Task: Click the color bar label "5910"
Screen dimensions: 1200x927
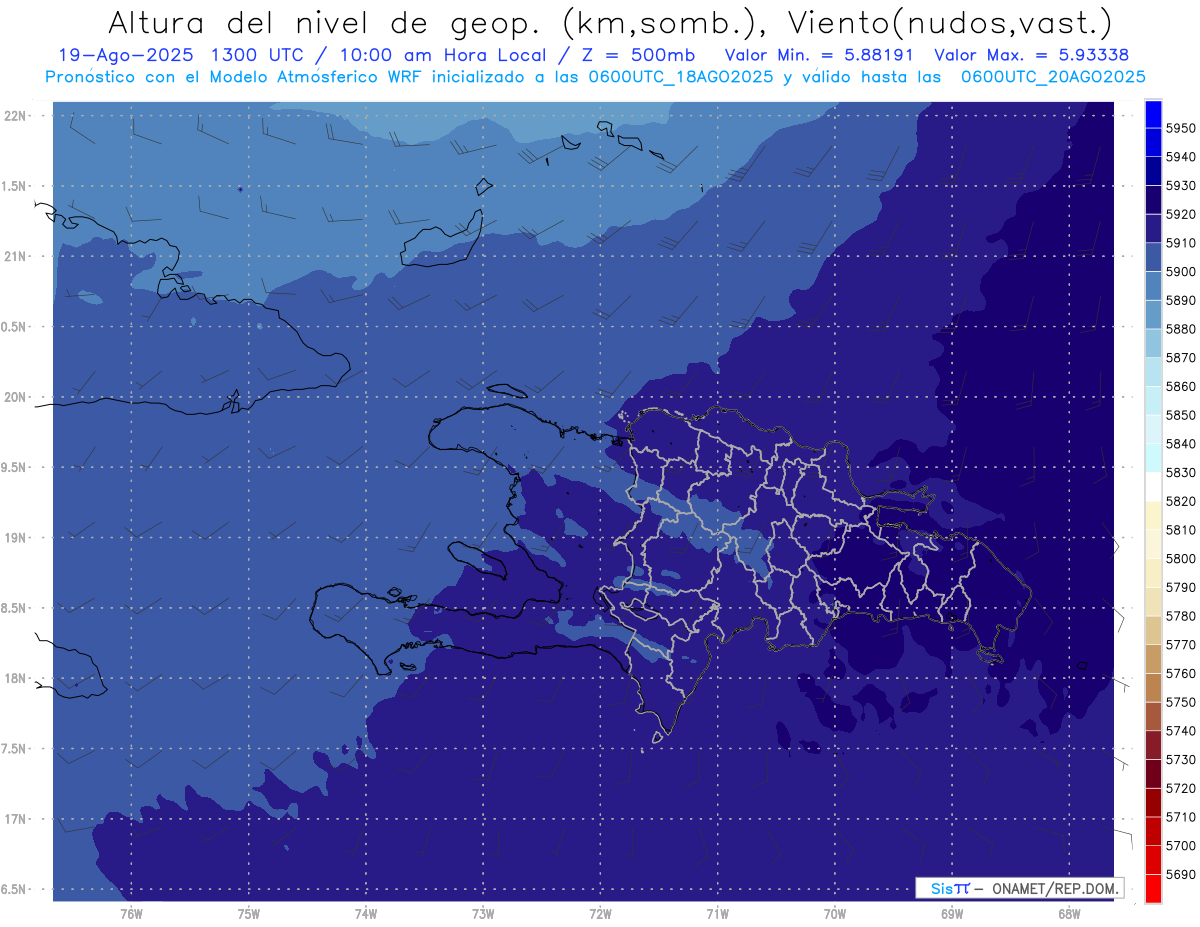Action: coord(1180,243)
